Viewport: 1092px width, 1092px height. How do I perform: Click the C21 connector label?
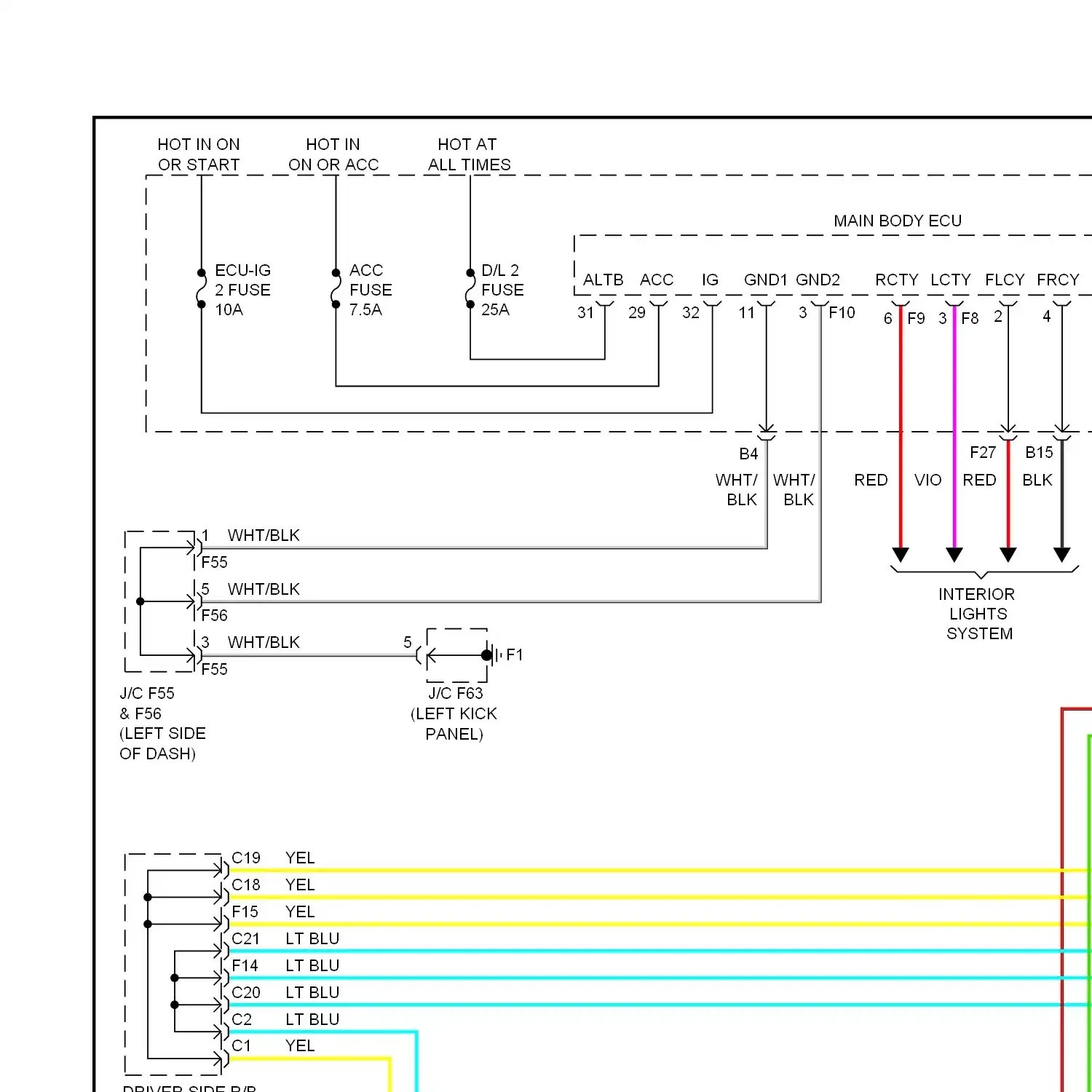(245, 938)
